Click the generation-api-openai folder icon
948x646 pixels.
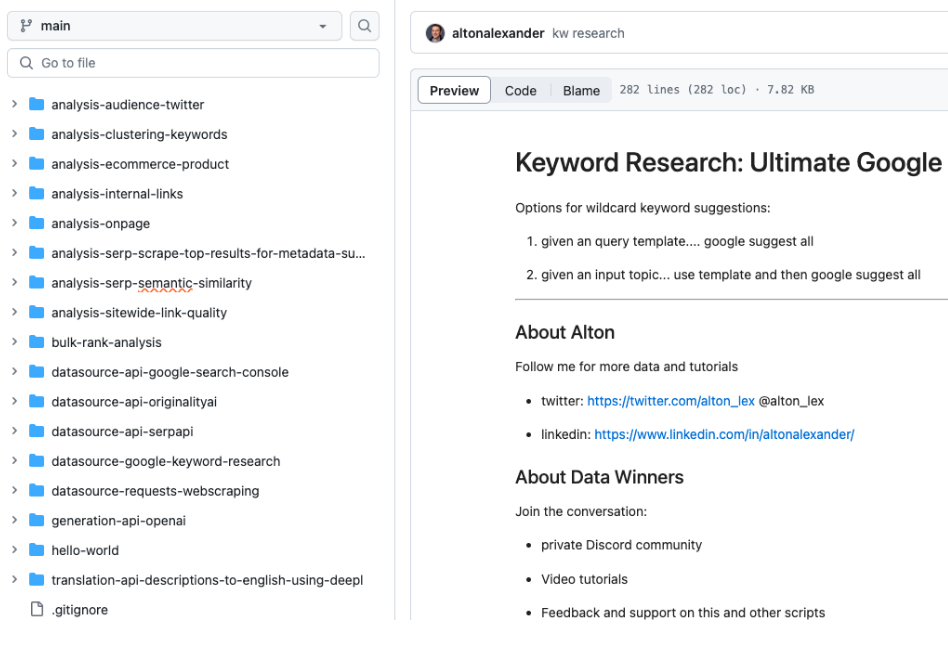coord(37,520)
